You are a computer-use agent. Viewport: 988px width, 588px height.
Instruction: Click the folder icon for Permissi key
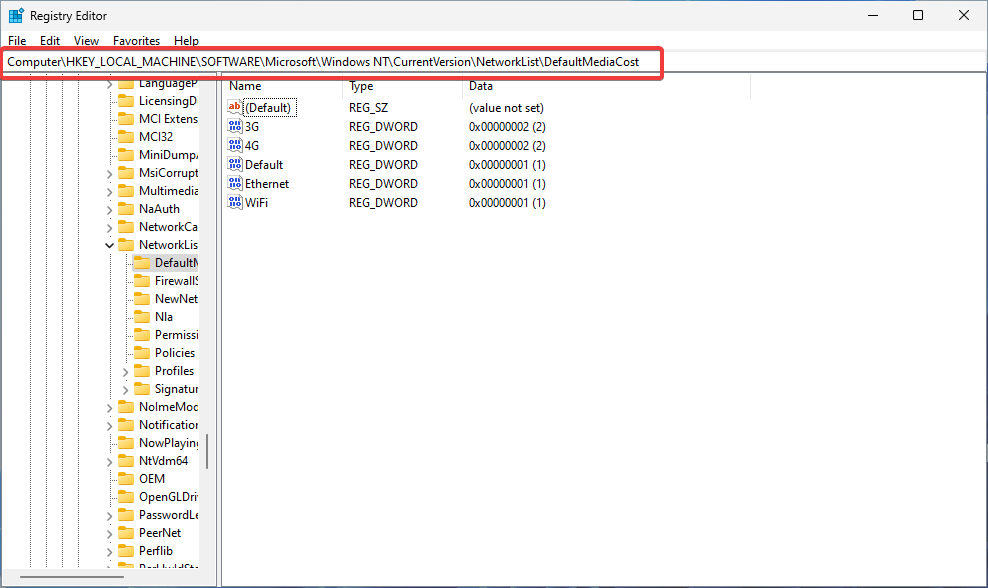142,335
